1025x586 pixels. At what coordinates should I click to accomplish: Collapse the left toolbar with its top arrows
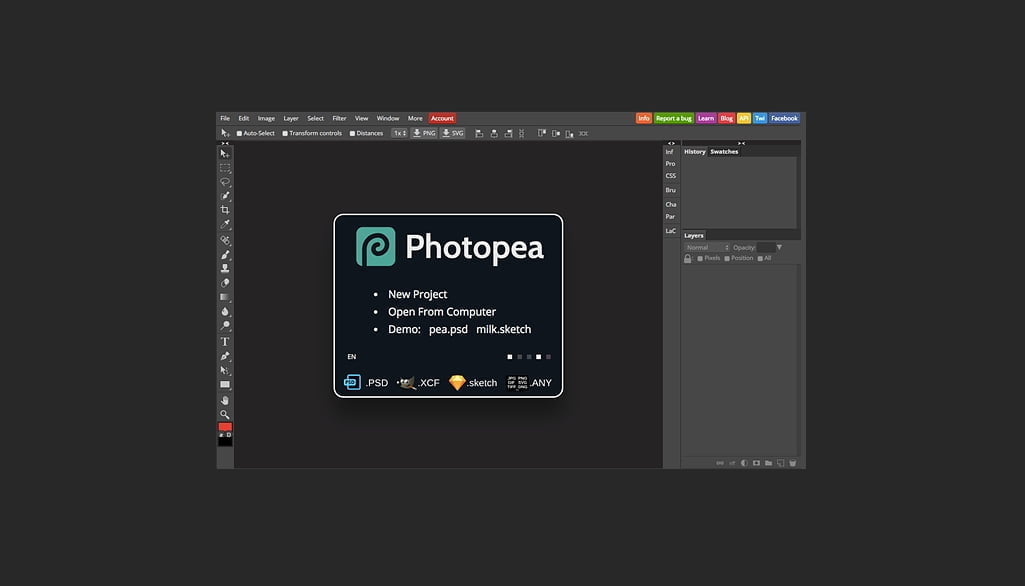click(225, 143)
